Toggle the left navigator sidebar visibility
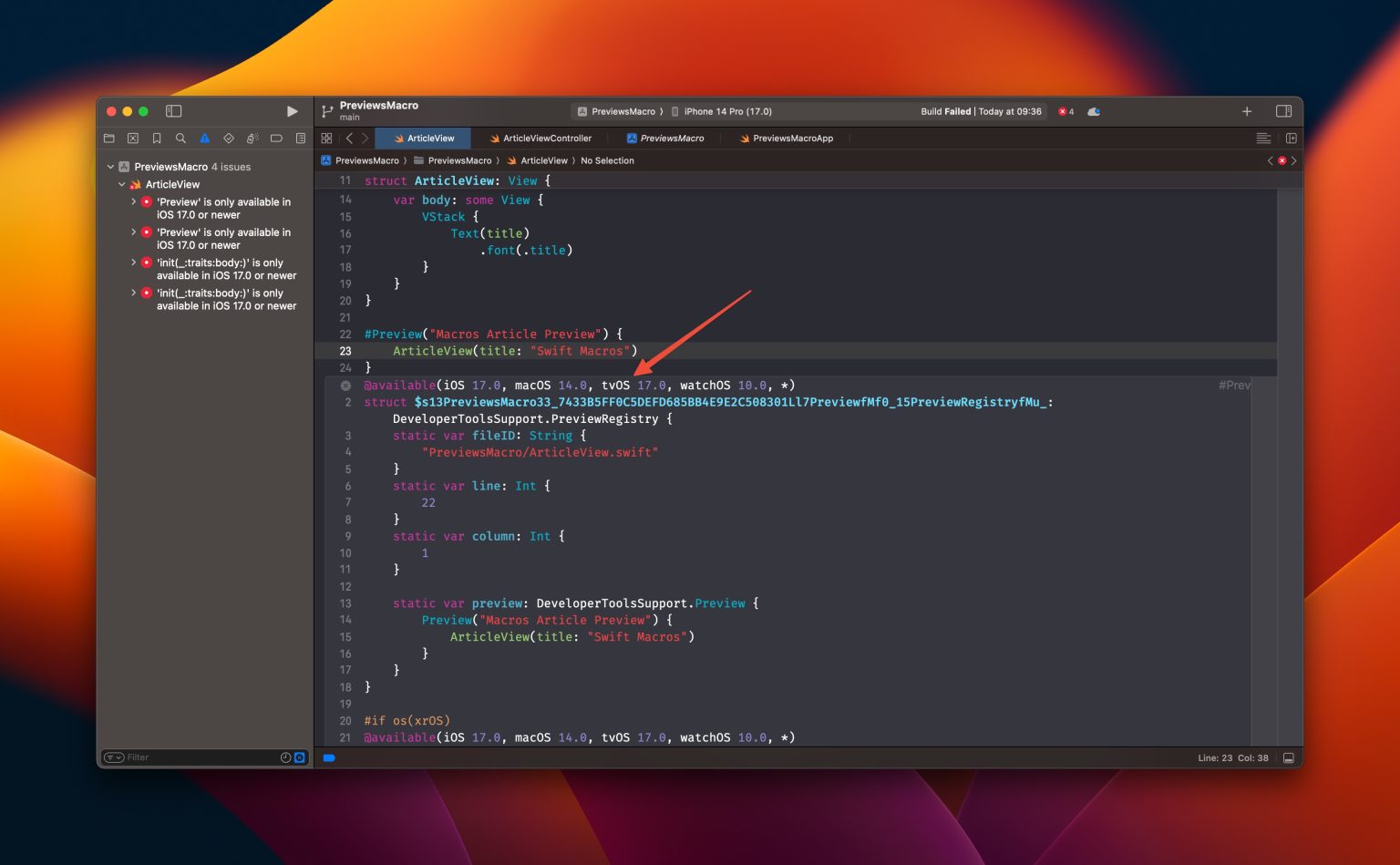The width and height of the screenshot is (1400, 865). coord(172,110)
